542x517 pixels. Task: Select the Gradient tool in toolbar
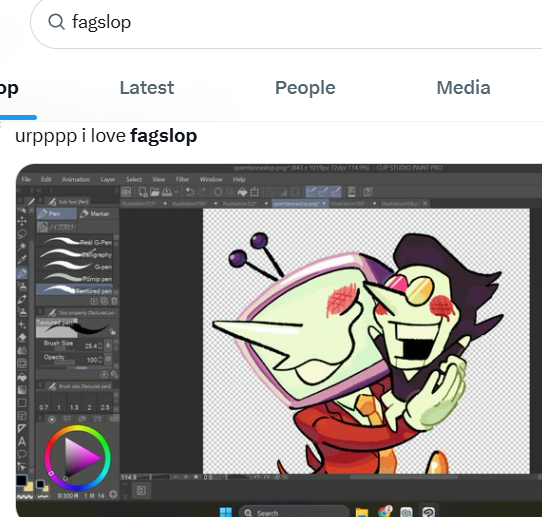tap(22, 389)
